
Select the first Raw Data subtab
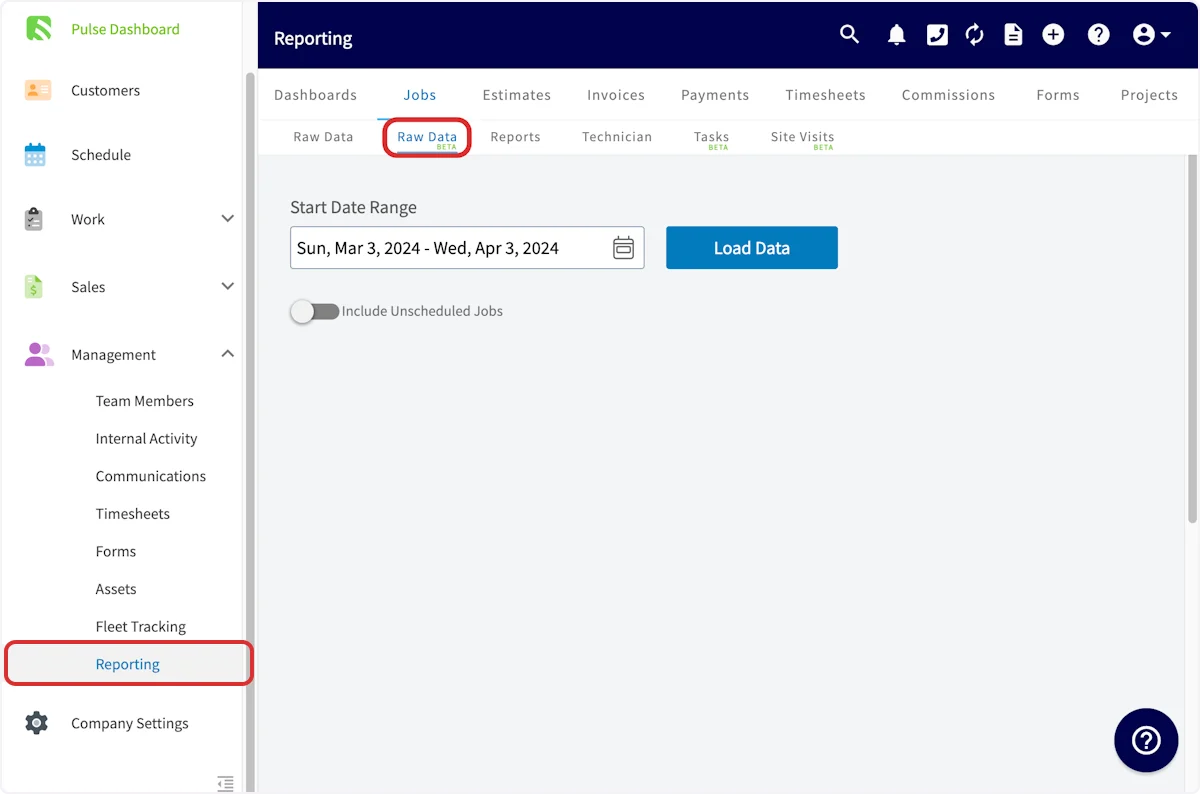click(323, 137)
